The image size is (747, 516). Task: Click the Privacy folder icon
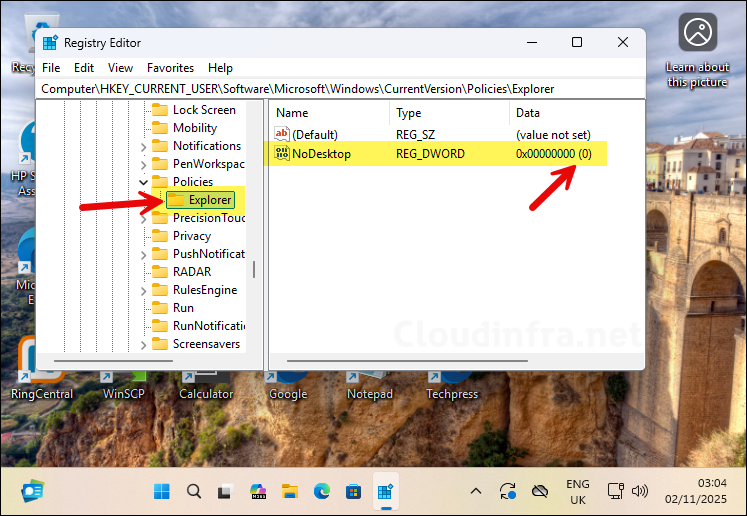click(x=160, y=236)
